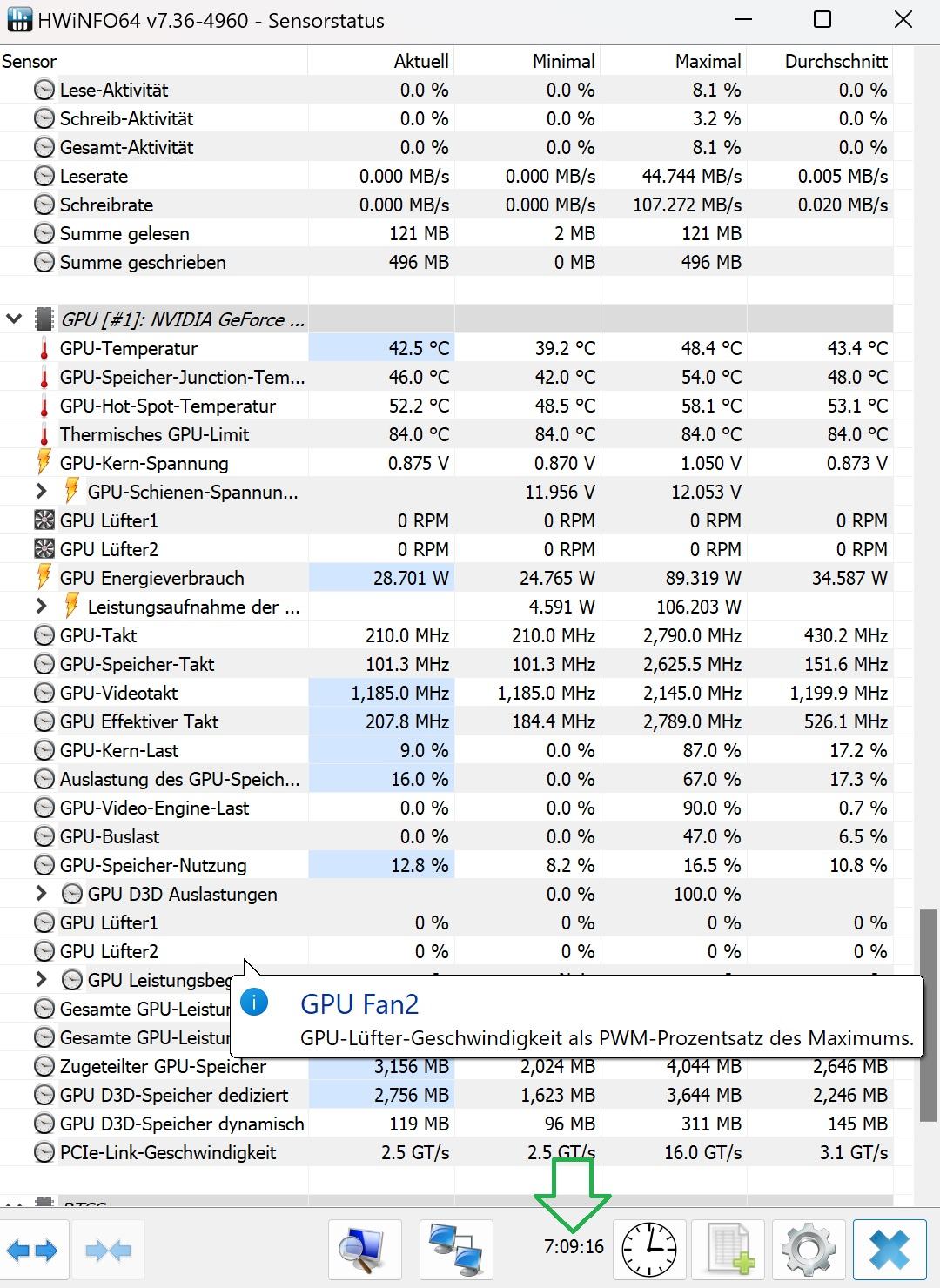Click the collapse columns inward arrows button
The image size is (940, 1288).
click(x=108, y=1251)
